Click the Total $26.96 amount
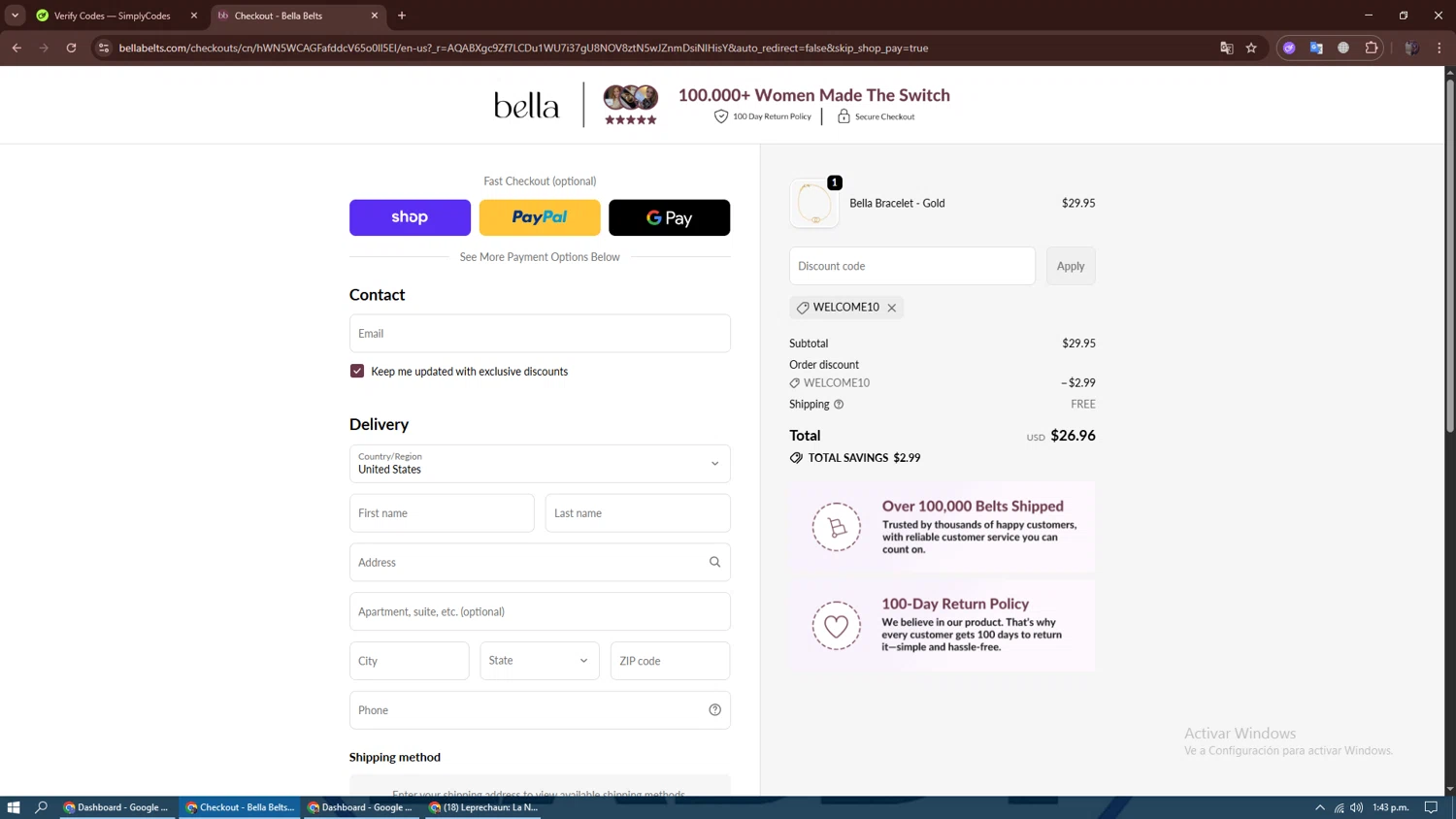 [1073, 436]
